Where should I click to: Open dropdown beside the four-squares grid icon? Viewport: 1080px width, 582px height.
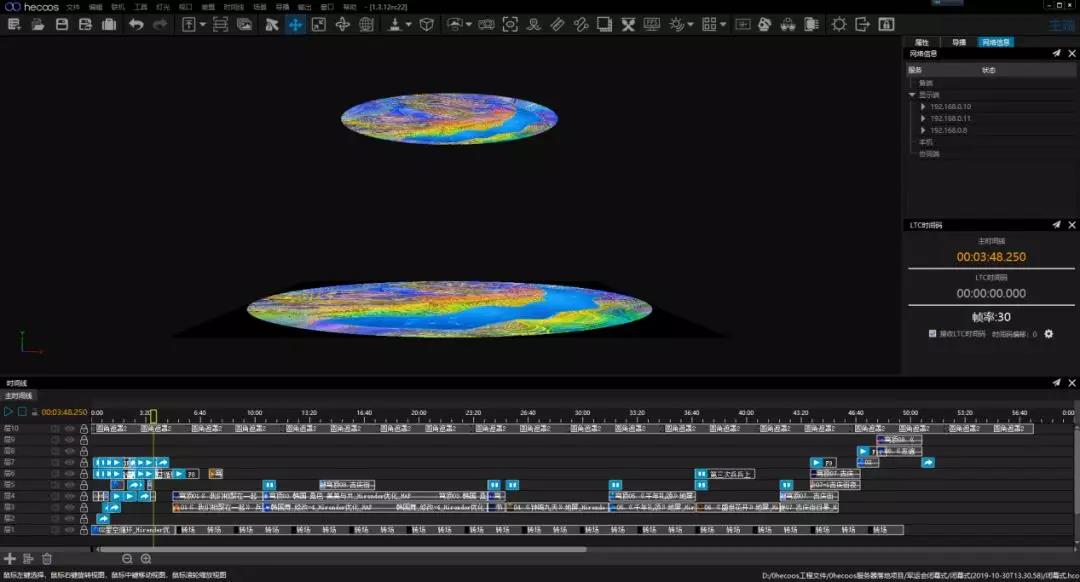click(x=723, y=25)
